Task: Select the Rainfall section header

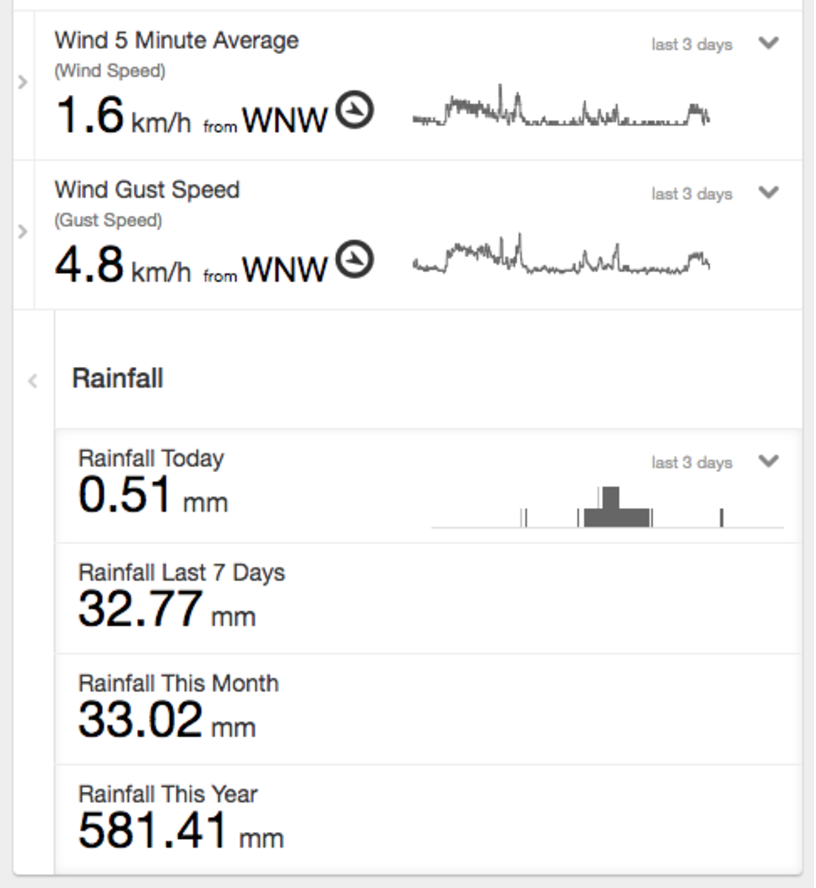Action: pyautogui.click(x=118, y=379)
